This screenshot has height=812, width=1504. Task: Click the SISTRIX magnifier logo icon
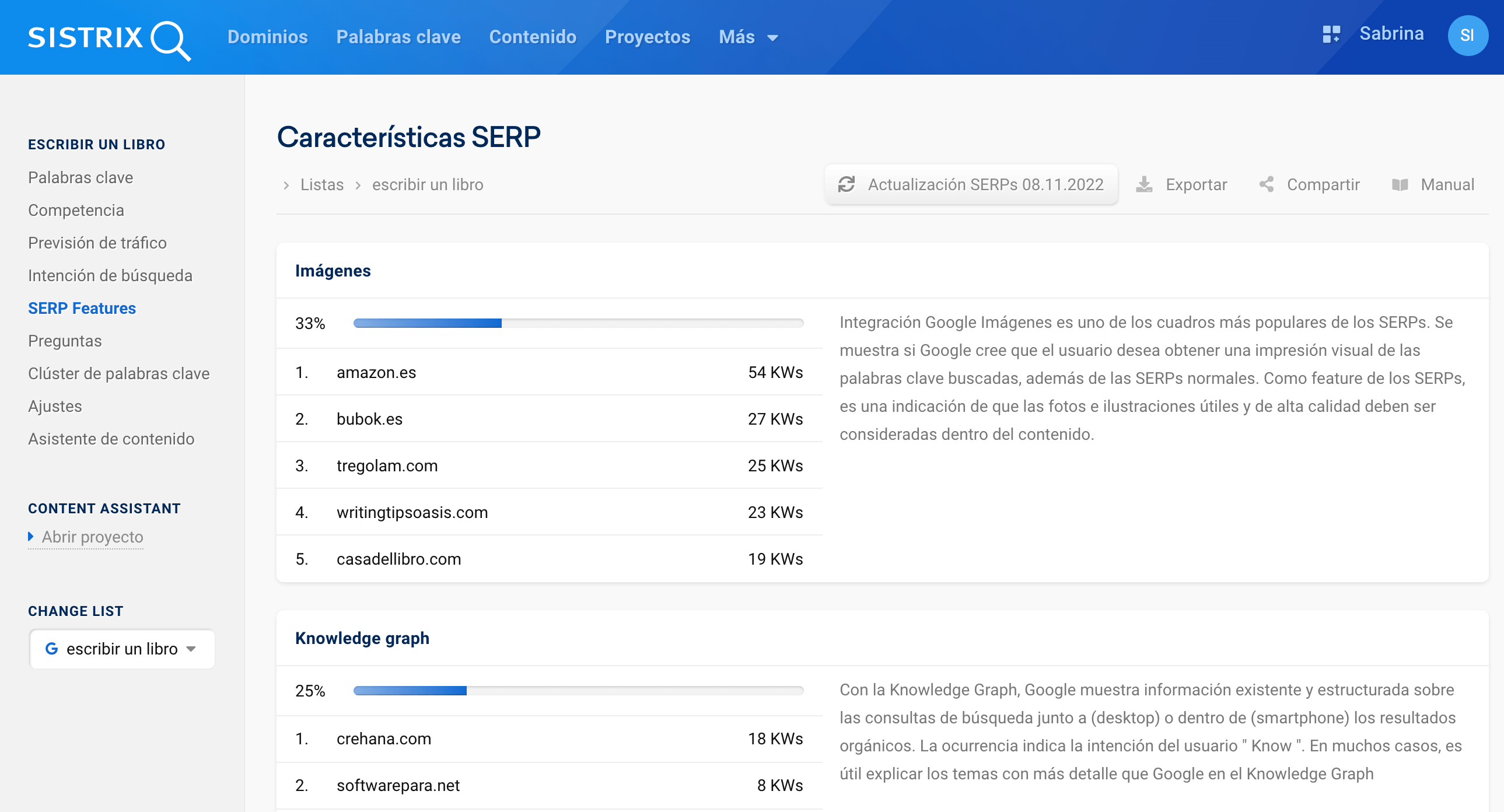(170, 40)
